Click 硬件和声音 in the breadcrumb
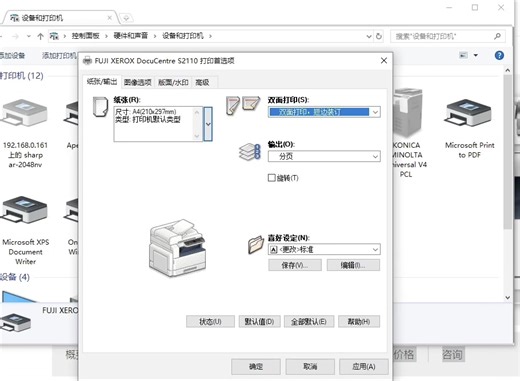This screenshot has width=520, height=381. pos(131,36)
